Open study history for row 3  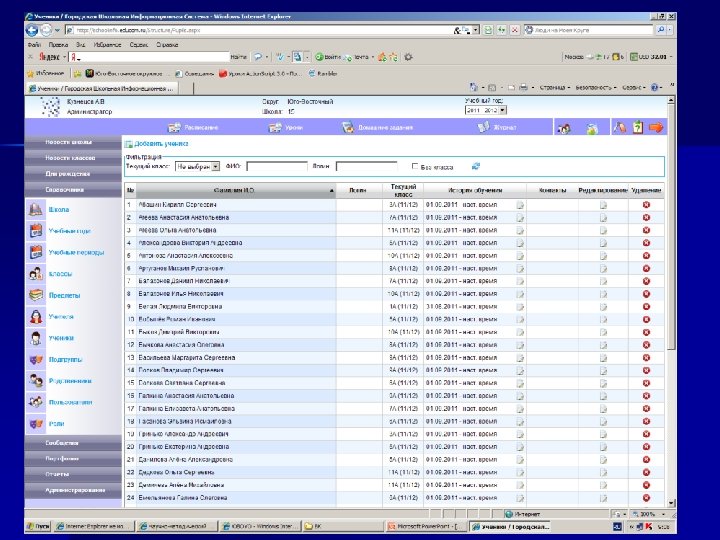coord(520,231)
